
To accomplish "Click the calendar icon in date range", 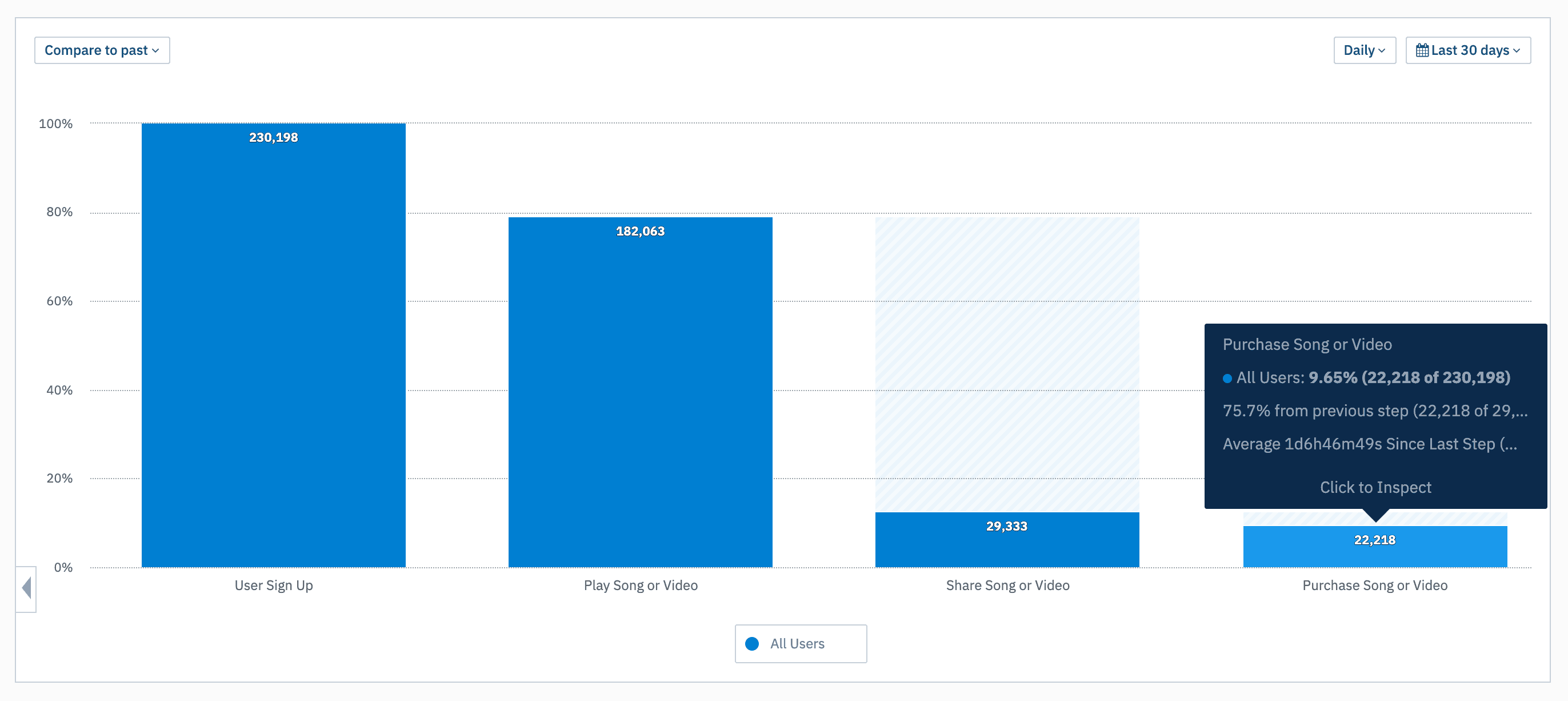I will coord(1422,50).
